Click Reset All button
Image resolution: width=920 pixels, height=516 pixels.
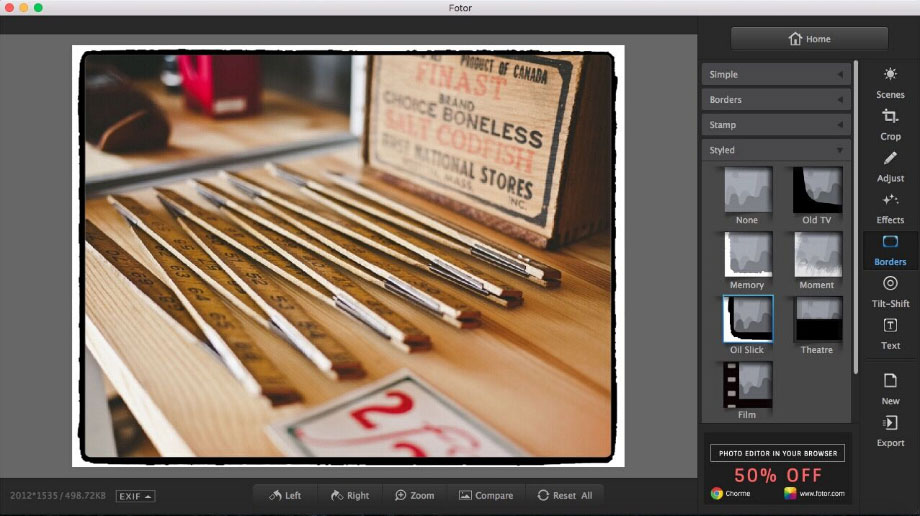564,495
